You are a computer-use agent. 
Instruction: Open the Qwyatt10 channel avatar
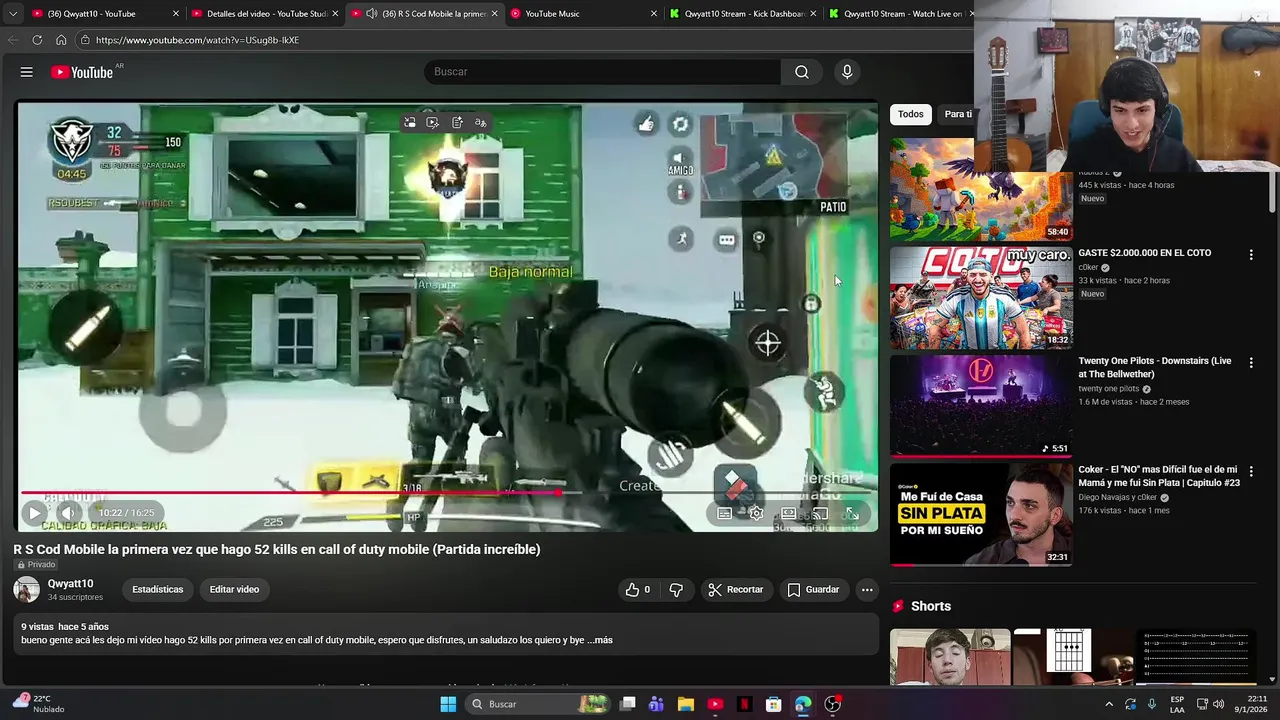(x=27, y=590)
